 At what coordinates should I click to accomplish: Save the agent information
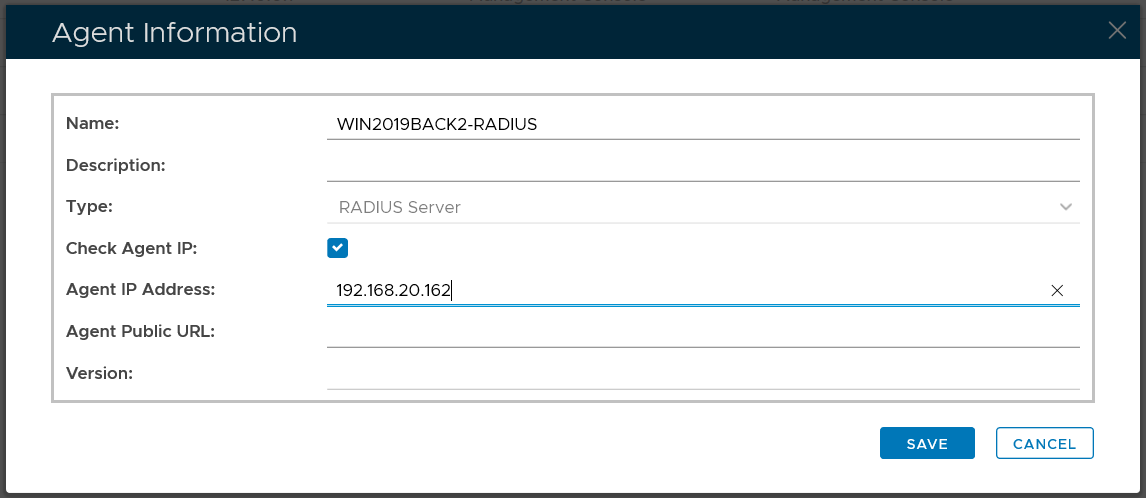click(927, 443)
